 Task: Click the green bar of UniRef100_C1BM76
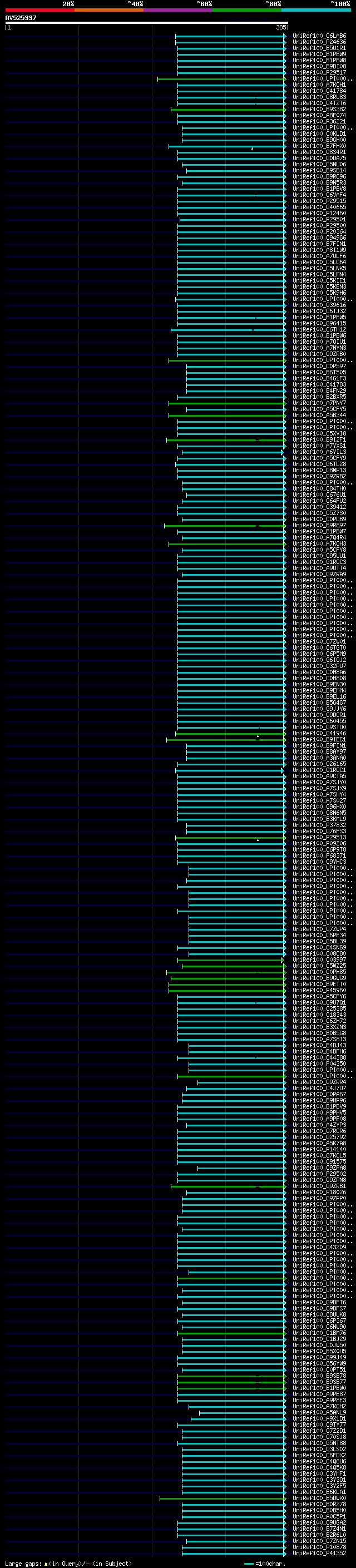pyautogui.click(x=232, y=1333)
